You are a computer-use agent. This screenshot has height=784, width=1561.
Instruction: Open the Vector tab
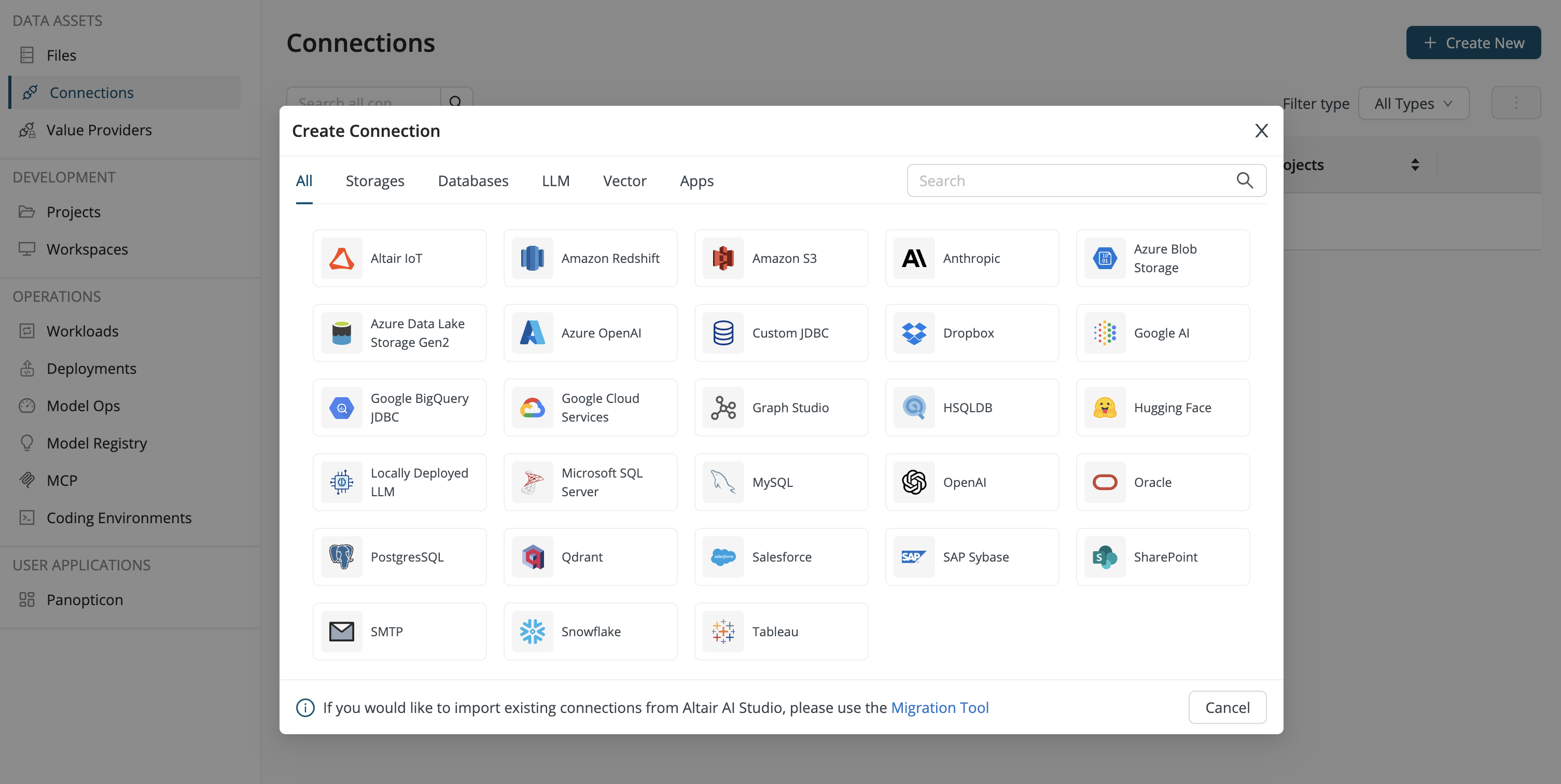tap(625, 180)
